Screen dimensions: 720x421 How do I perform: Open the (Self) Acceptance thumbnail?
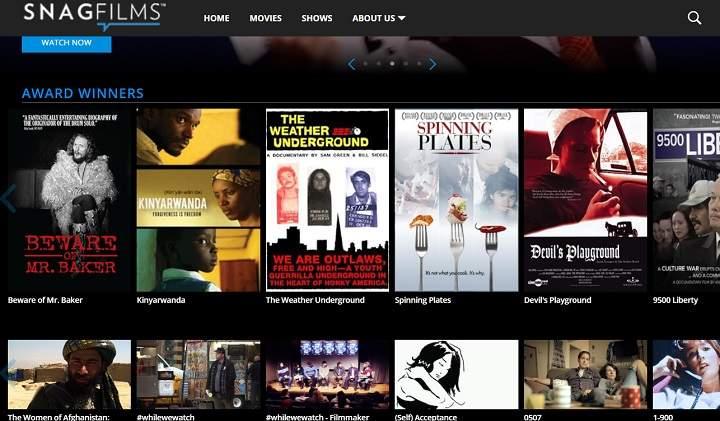click(x=456, y=374)
